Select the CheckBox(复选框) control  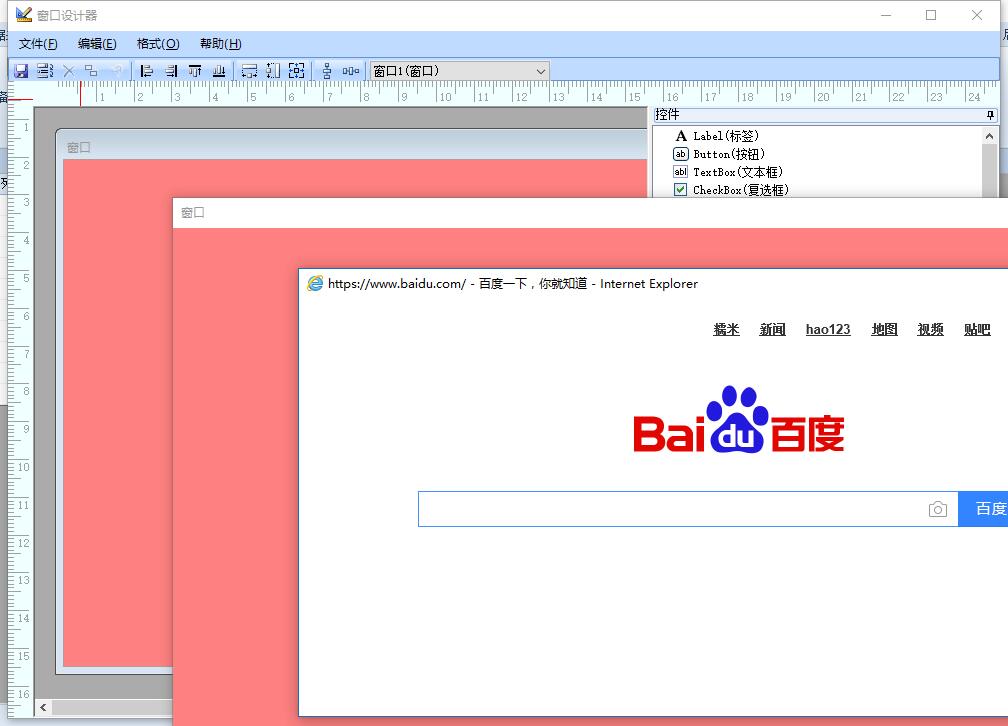click(731, 190)
